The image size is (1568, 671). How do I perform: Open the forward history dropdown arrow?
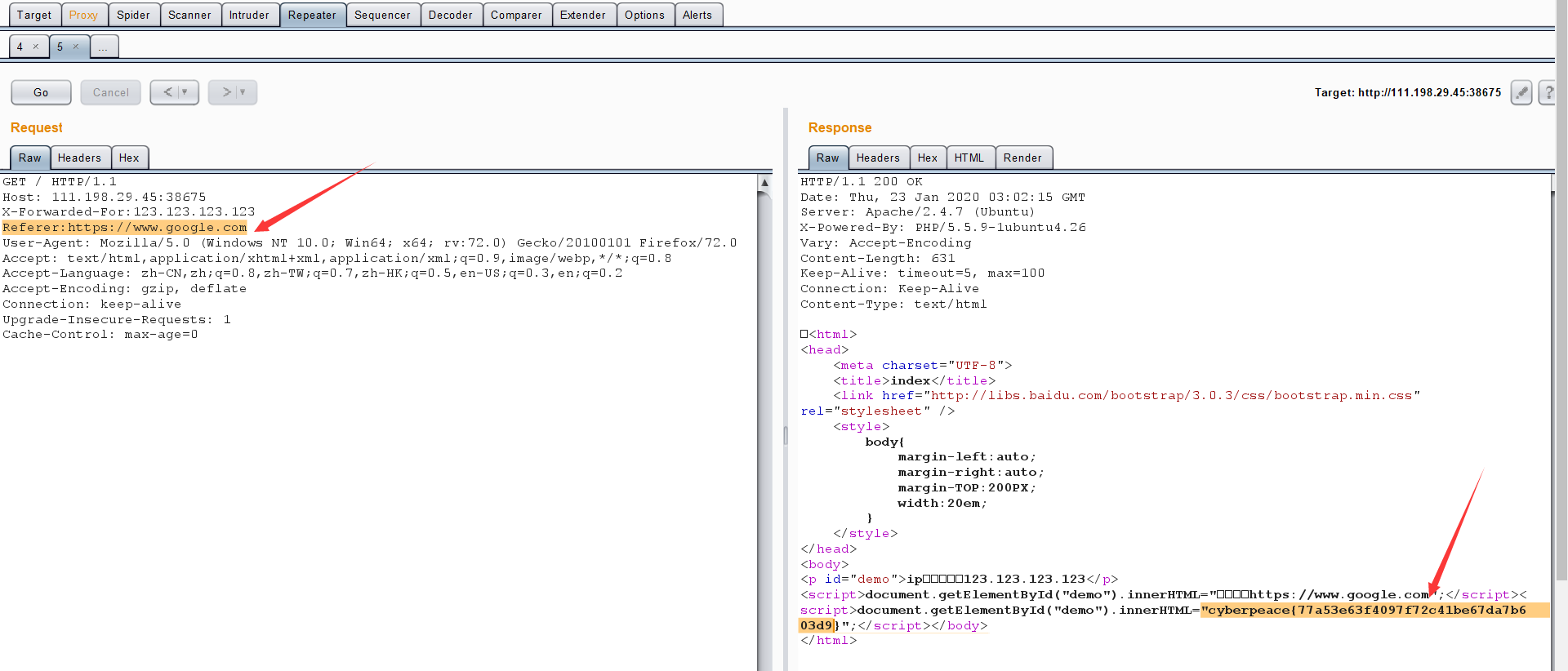pyautogui.click(x=243, y=92)
